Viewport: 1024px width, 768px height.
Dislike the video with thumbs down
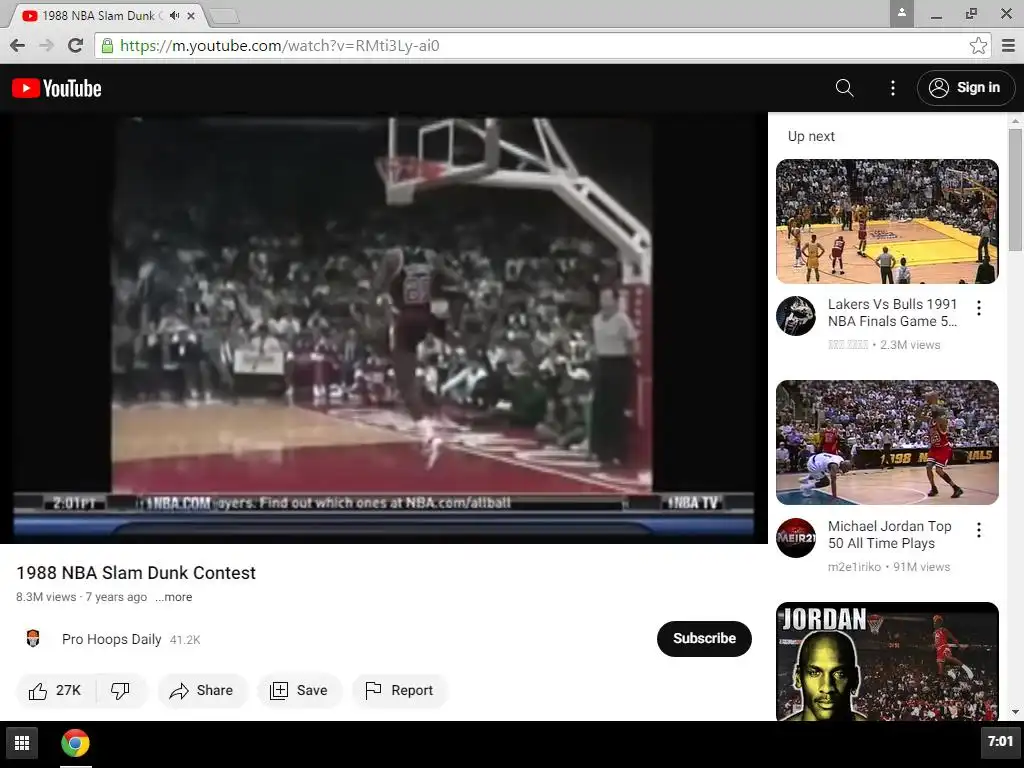click(x=121, y=690)
